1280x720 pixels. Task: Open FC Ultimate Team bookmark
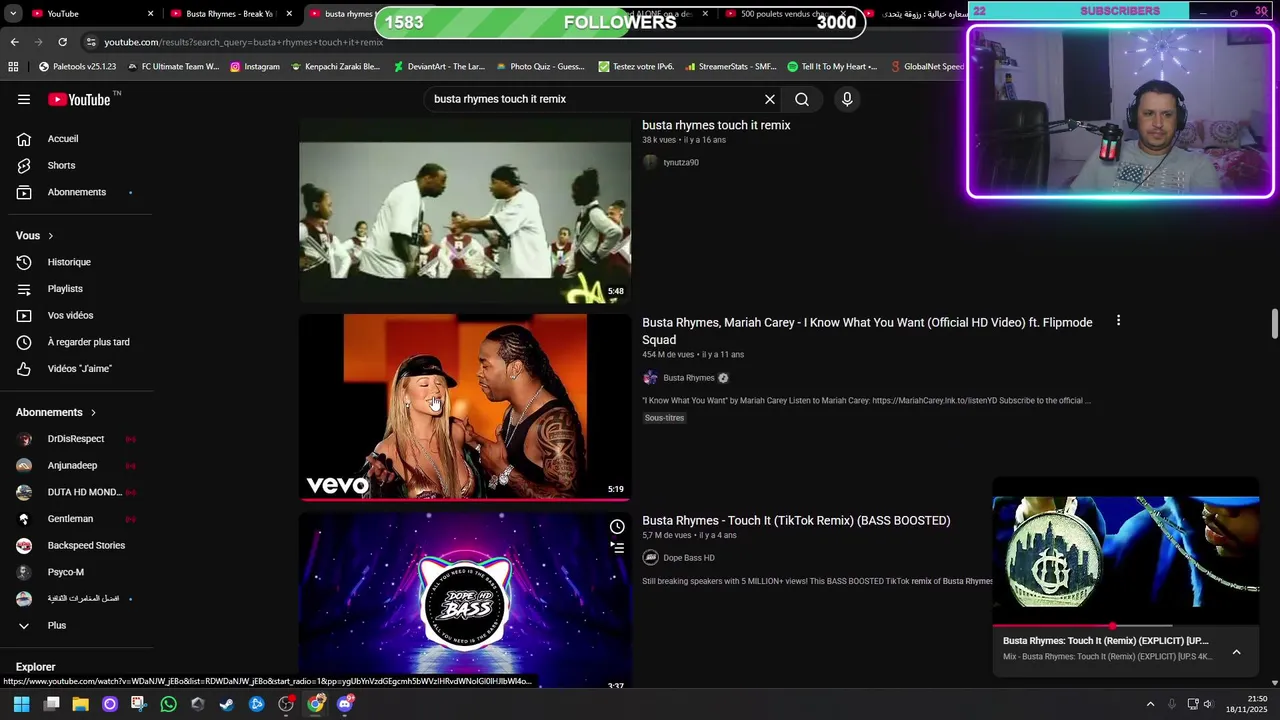(172, 67)
